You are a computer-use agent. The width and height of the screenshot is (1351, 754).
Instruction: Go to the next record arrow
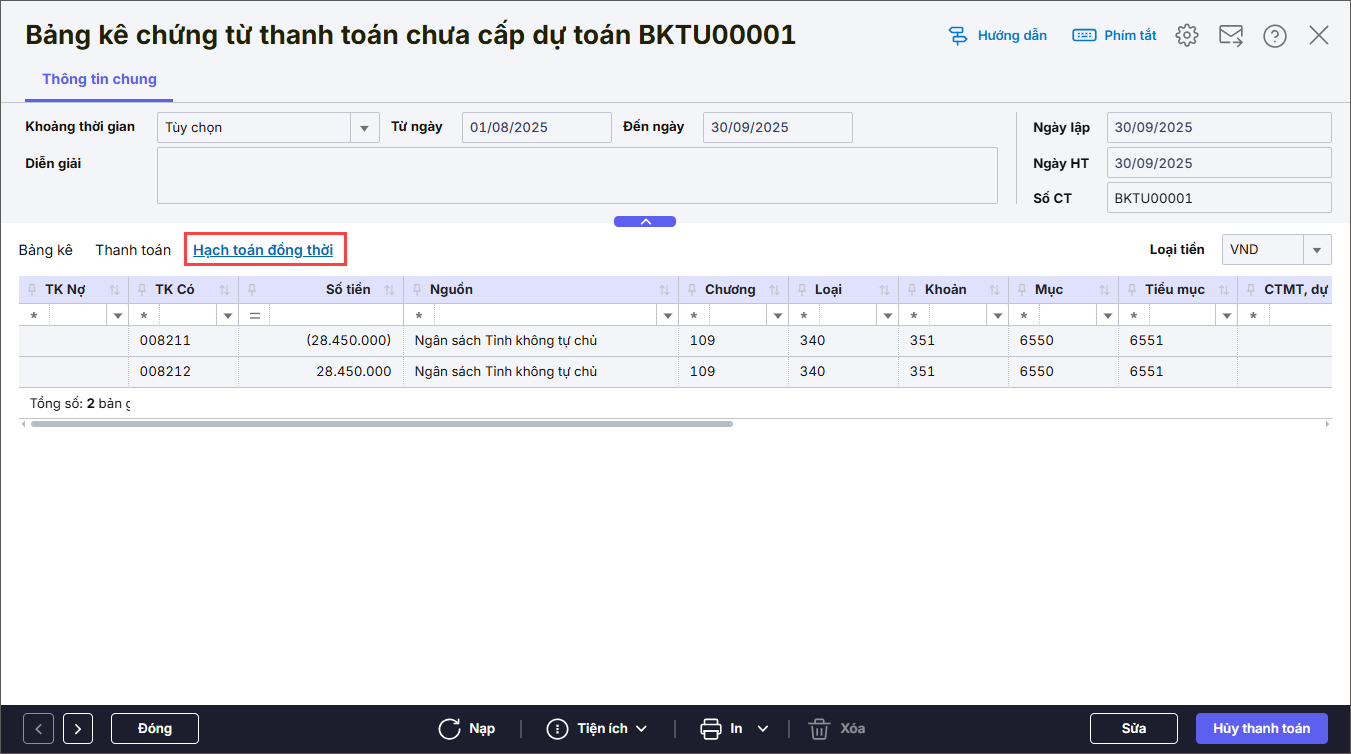78,729
